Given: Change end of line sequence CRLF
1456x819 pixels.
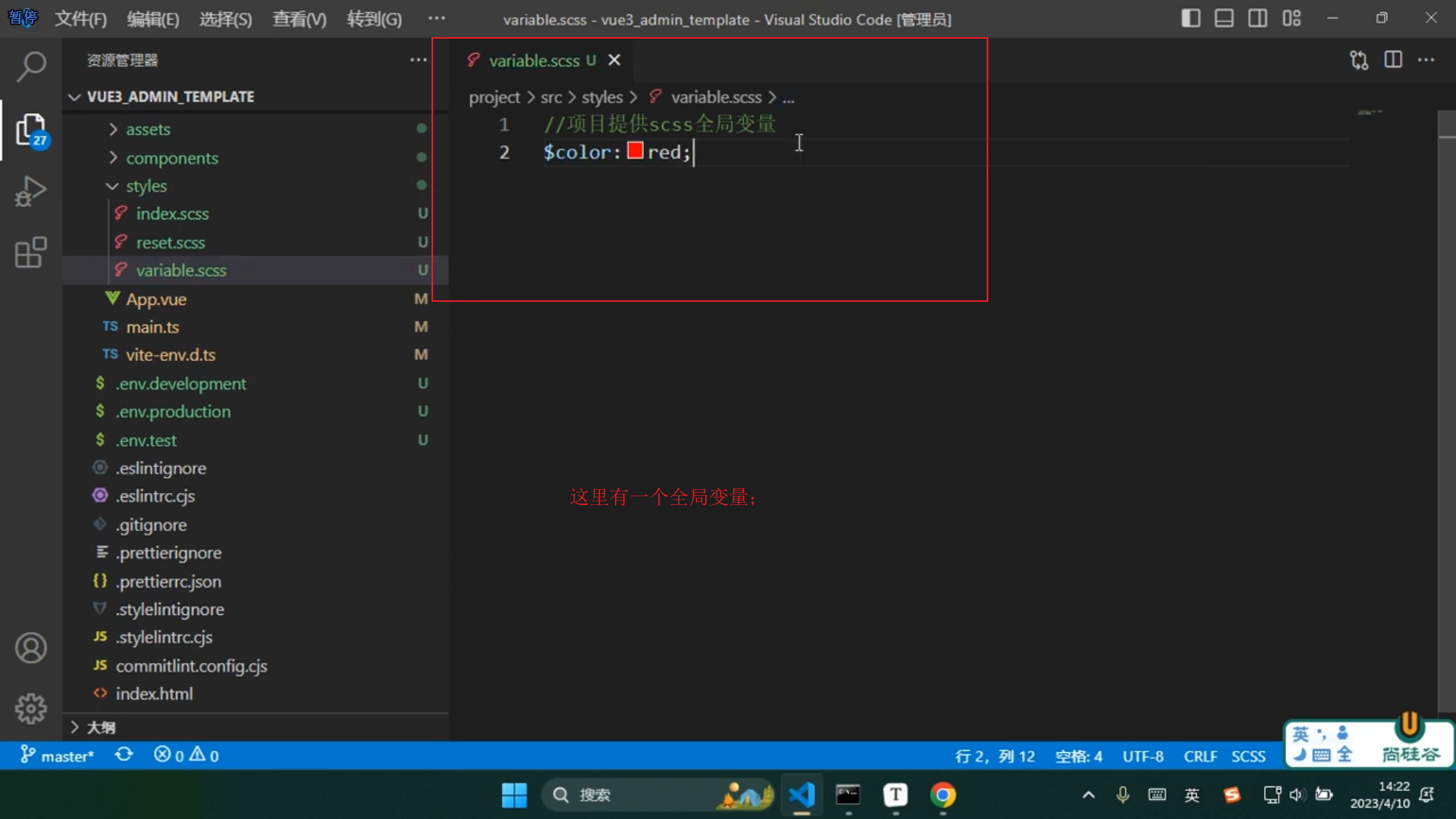Looking at the screenshot, I should pyautogui.click(x=1200, y=756).
